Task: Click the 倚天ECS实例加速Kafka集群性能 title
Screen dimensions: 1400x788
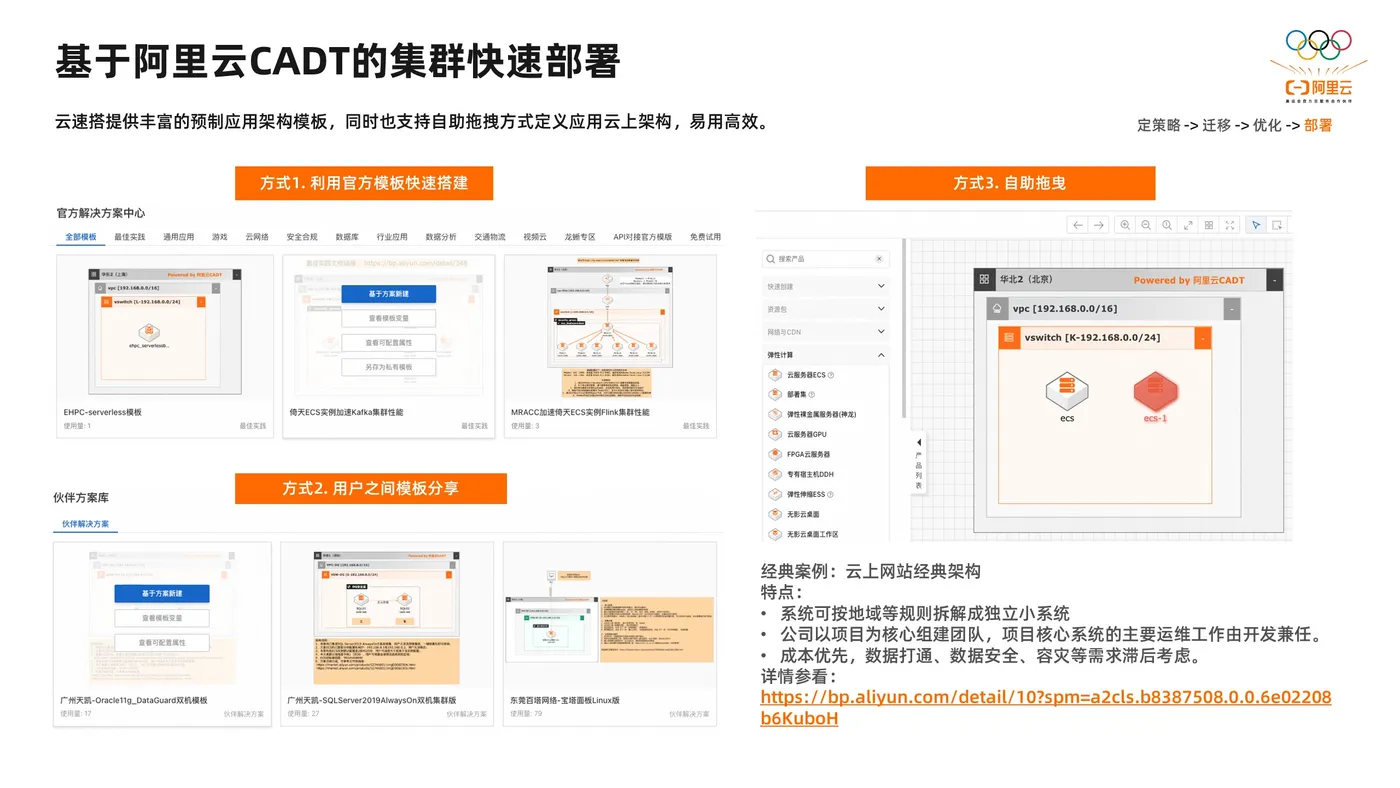Action: click(x=346, y=412)
